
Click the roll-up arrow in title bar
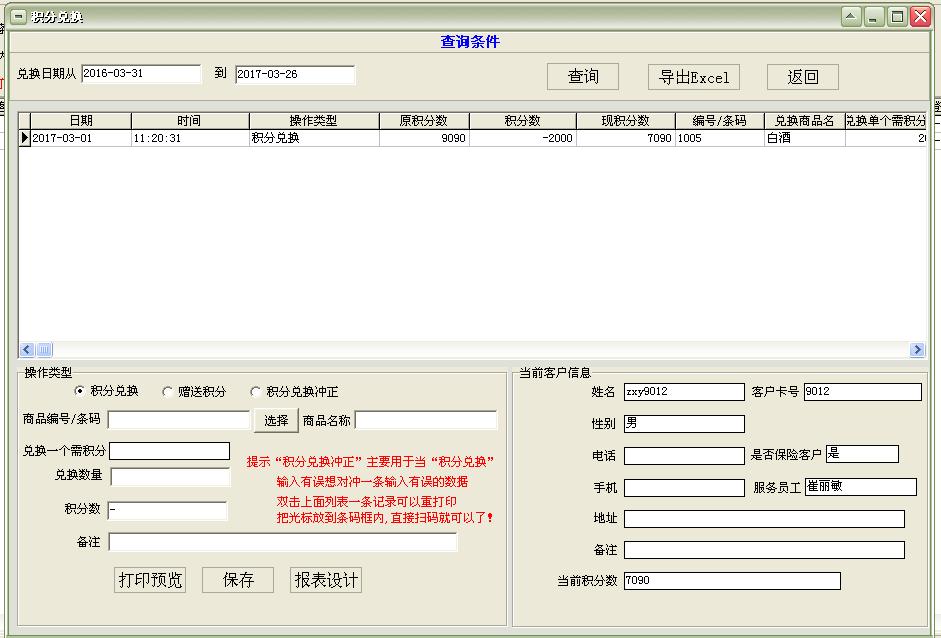coord(851,17)
